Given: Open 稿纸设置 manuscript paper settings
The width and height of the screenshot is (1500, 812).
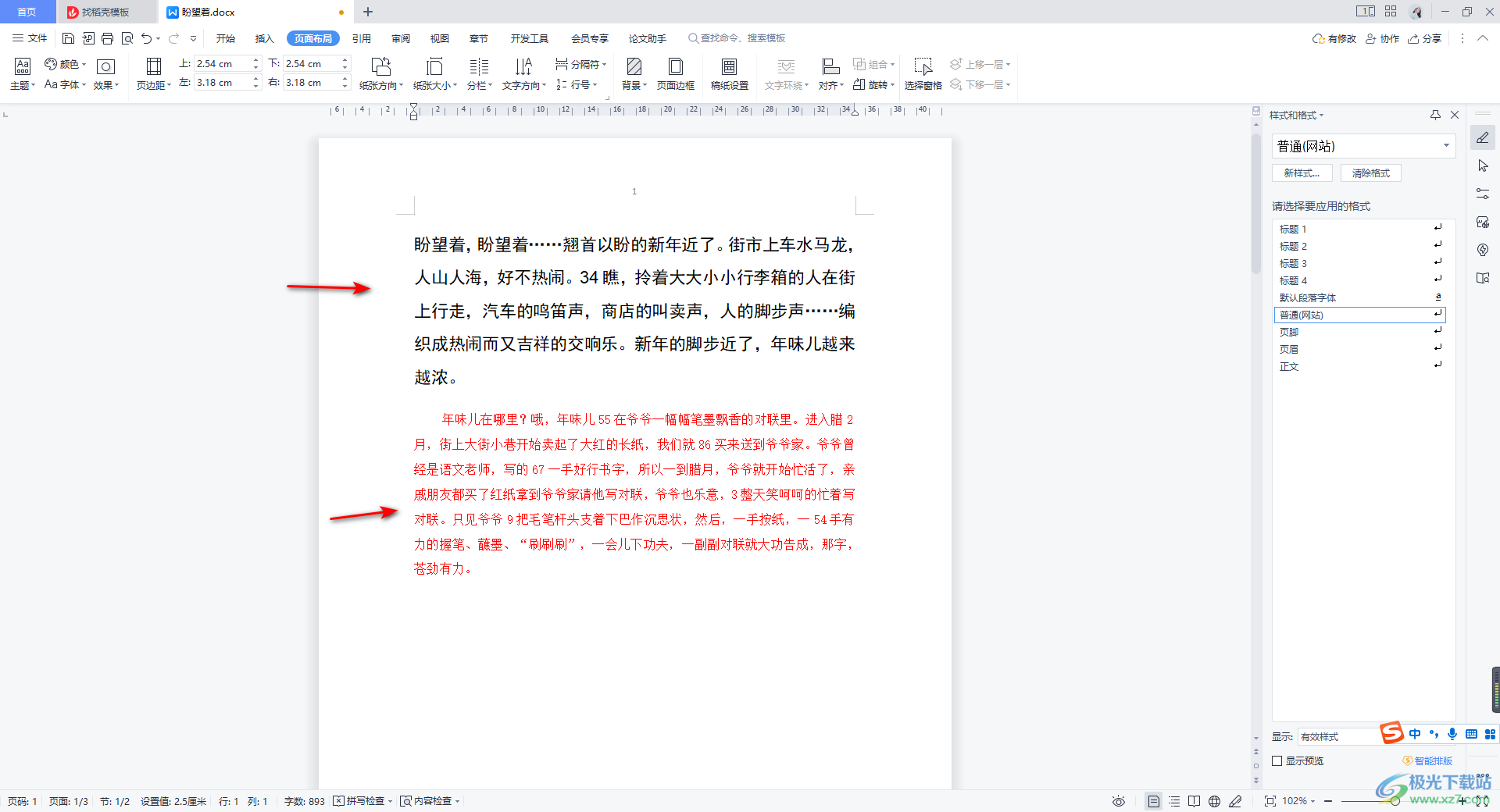Looking at the screenshot, I should click(729, 73).
